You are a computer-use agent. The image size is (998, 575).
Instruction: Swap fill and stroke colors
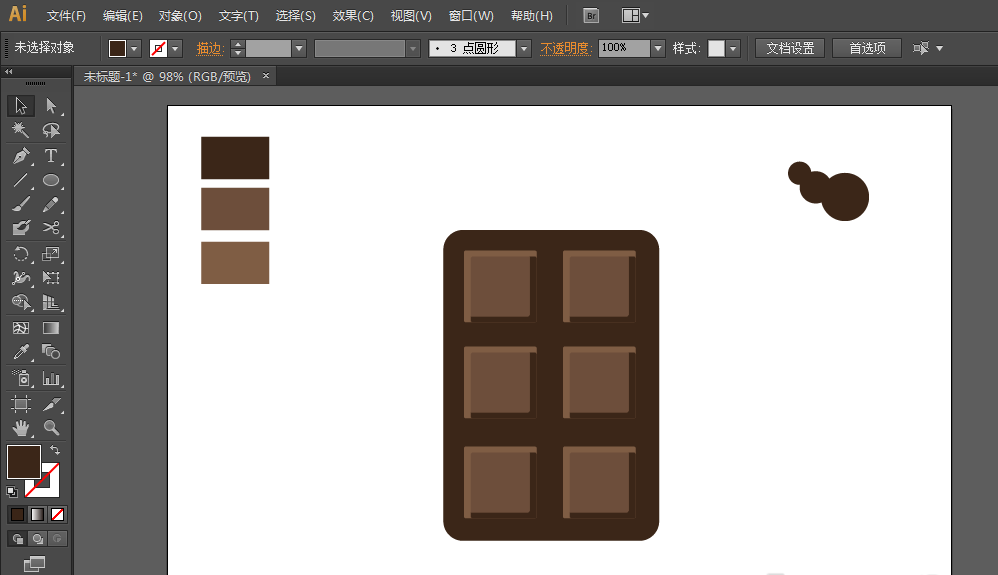click(55, 450)
